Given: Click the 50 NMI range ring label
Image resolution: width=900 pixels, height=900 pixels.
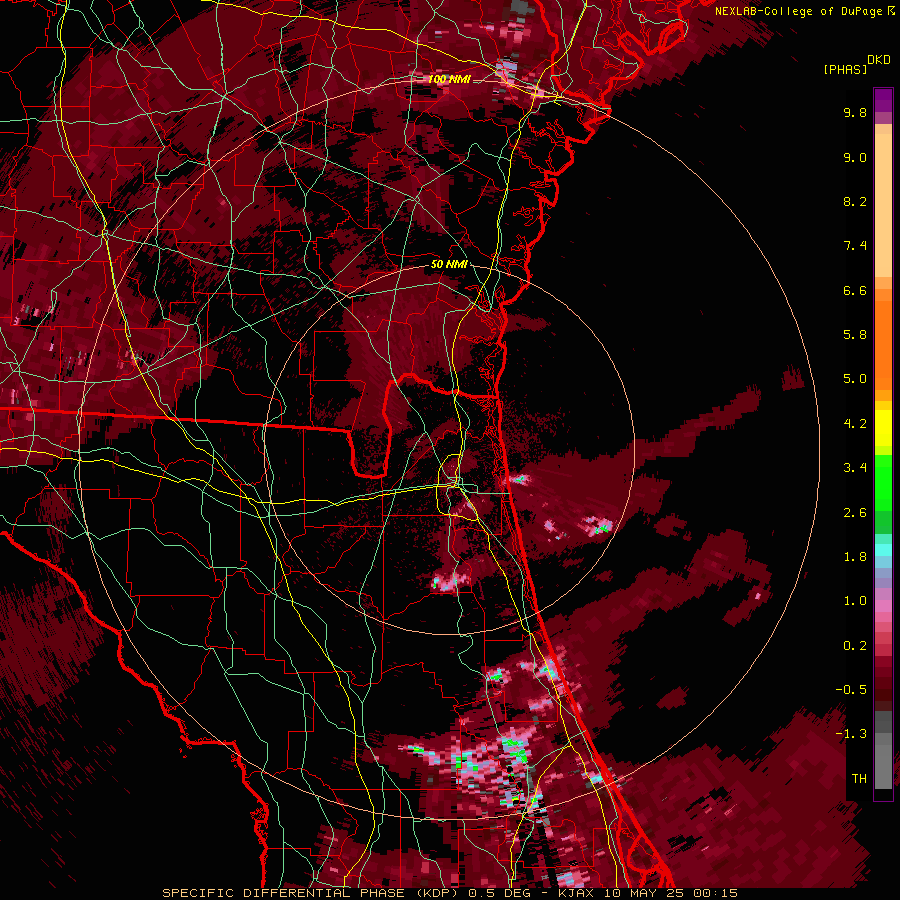Looking at the screenshot, I should (x=449, y=265).
